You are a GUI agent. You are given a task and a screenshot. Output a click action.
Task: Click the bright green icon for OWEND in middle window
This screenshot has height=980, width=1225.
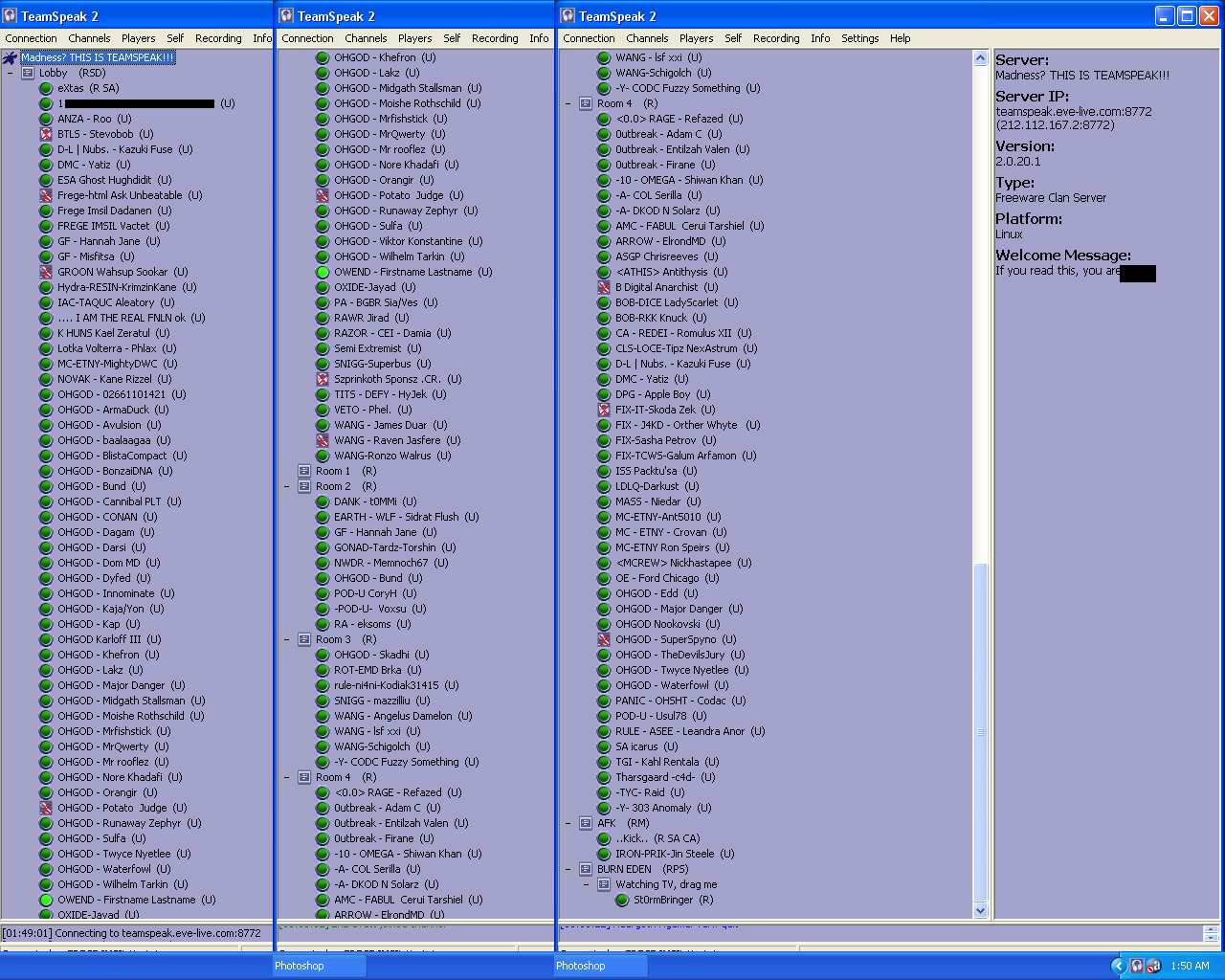(x=323, y=272)
